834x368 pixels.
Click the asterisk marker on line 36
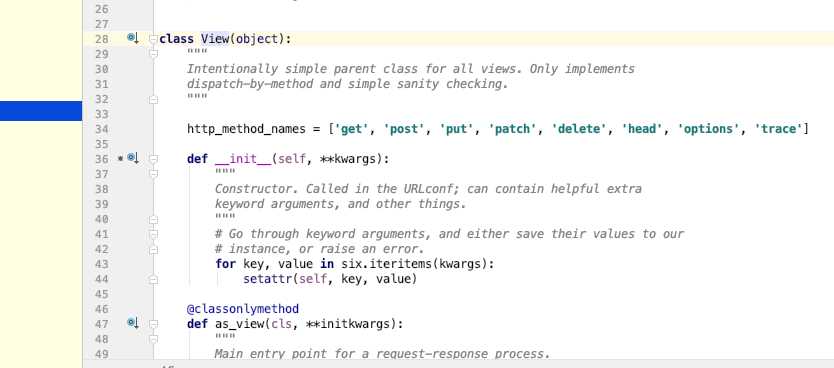[120, 158]
